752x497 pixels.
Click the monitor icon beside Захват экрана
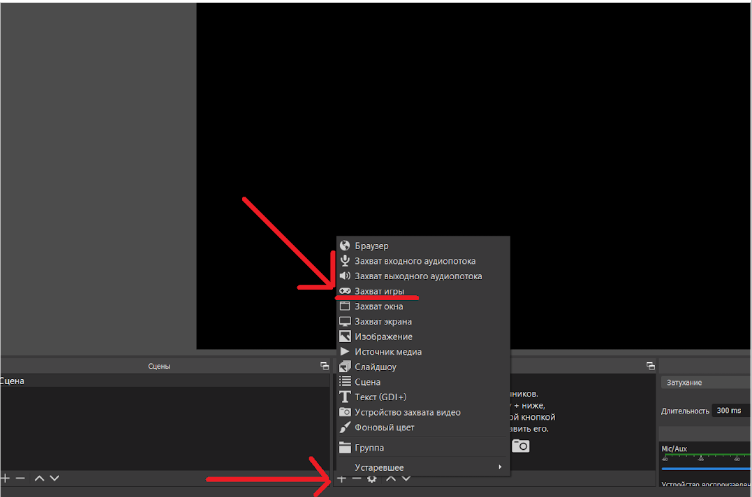pos(345,322)
